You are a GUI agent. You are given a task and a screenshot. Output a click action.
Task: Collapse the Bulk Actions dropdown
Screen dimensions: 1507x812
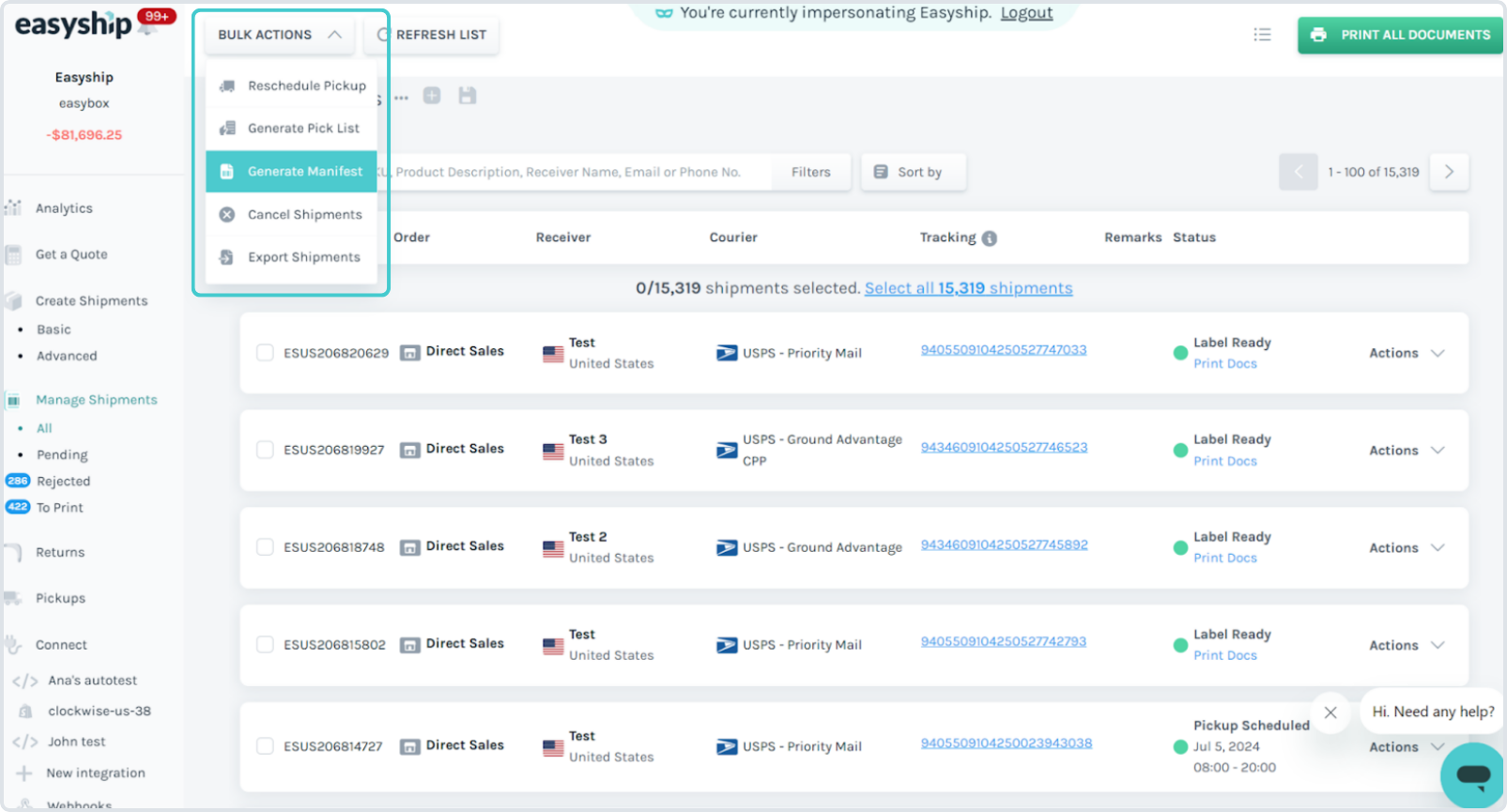pyautogui.click(x=280, y=35)
